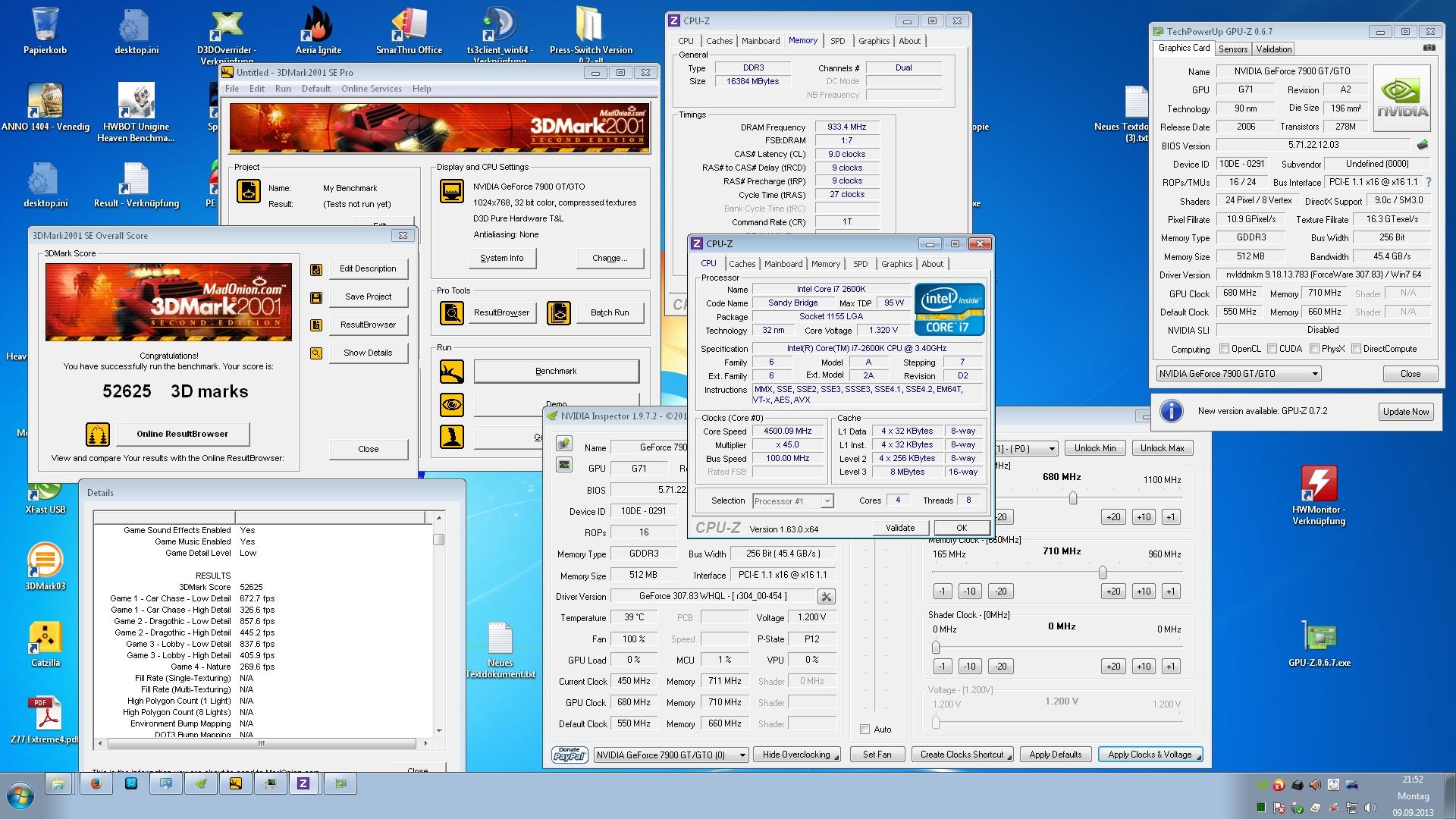Open the GPU dropdown in NVIDIA Inspector
The width and height of the screenshot is (1456, 819).
(x=671, y=755)
